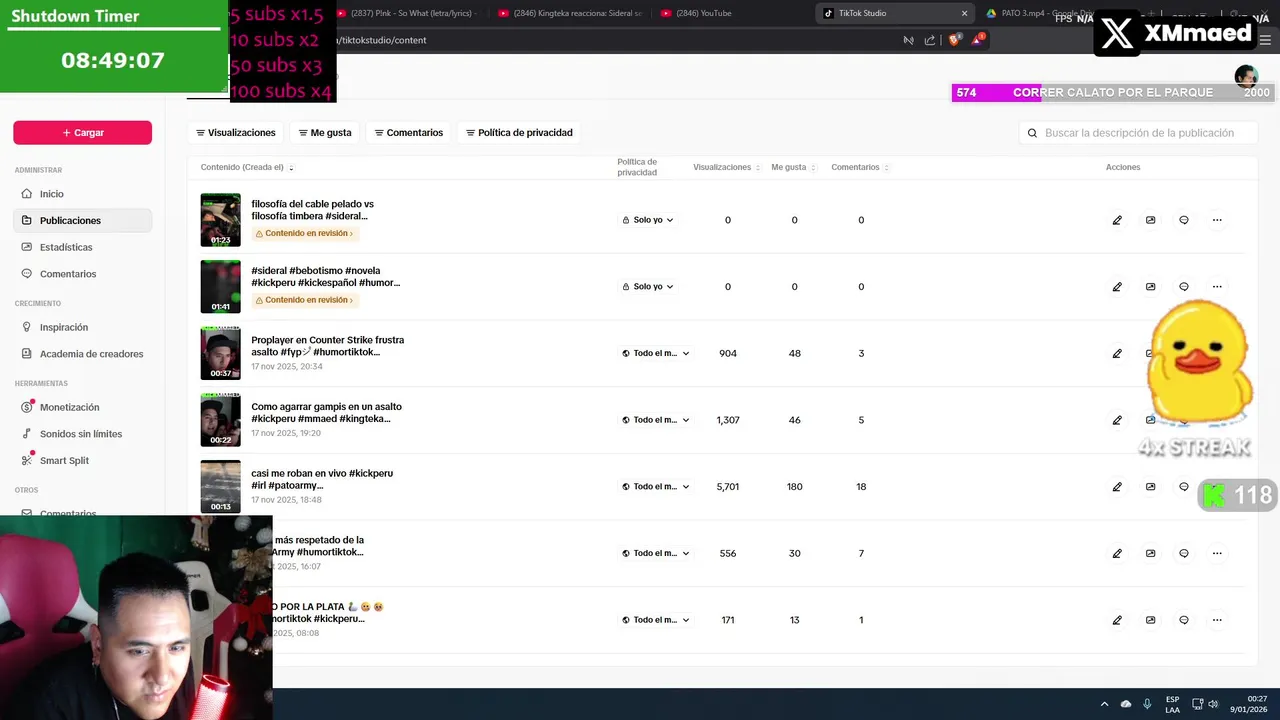
Task: Change cover image for 'filosofía del cable pelado' post
Action: click(x=1150, y=220)
